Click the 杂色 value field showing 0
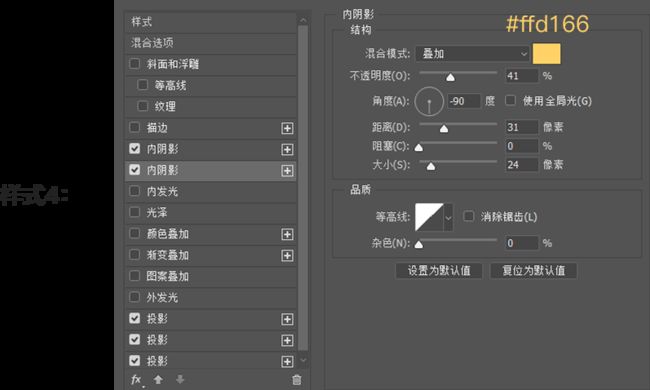The image size is (650, 390). click(521, 243)
